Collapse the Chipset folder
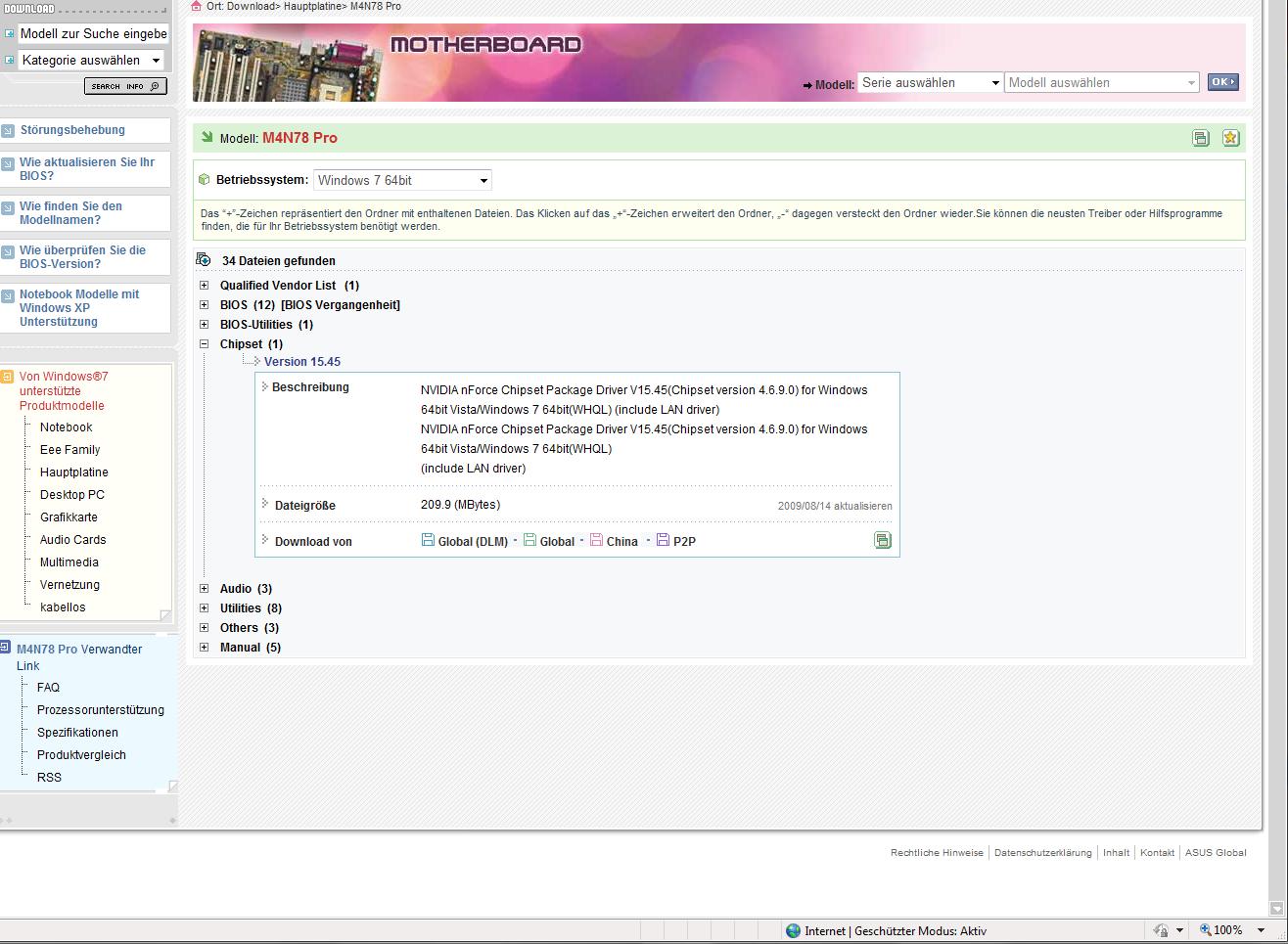The image size is (1288, 944). [204, 343]
